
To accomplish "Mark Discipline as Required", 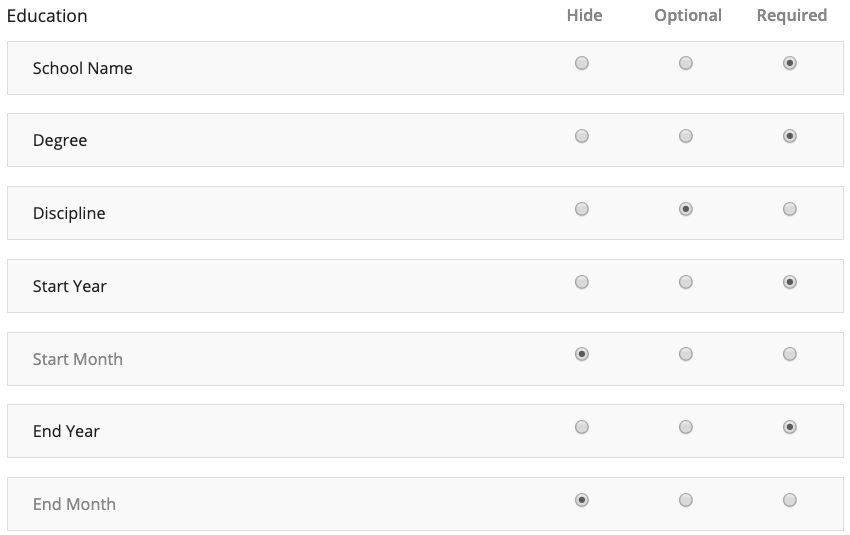I will pos(790,209).
